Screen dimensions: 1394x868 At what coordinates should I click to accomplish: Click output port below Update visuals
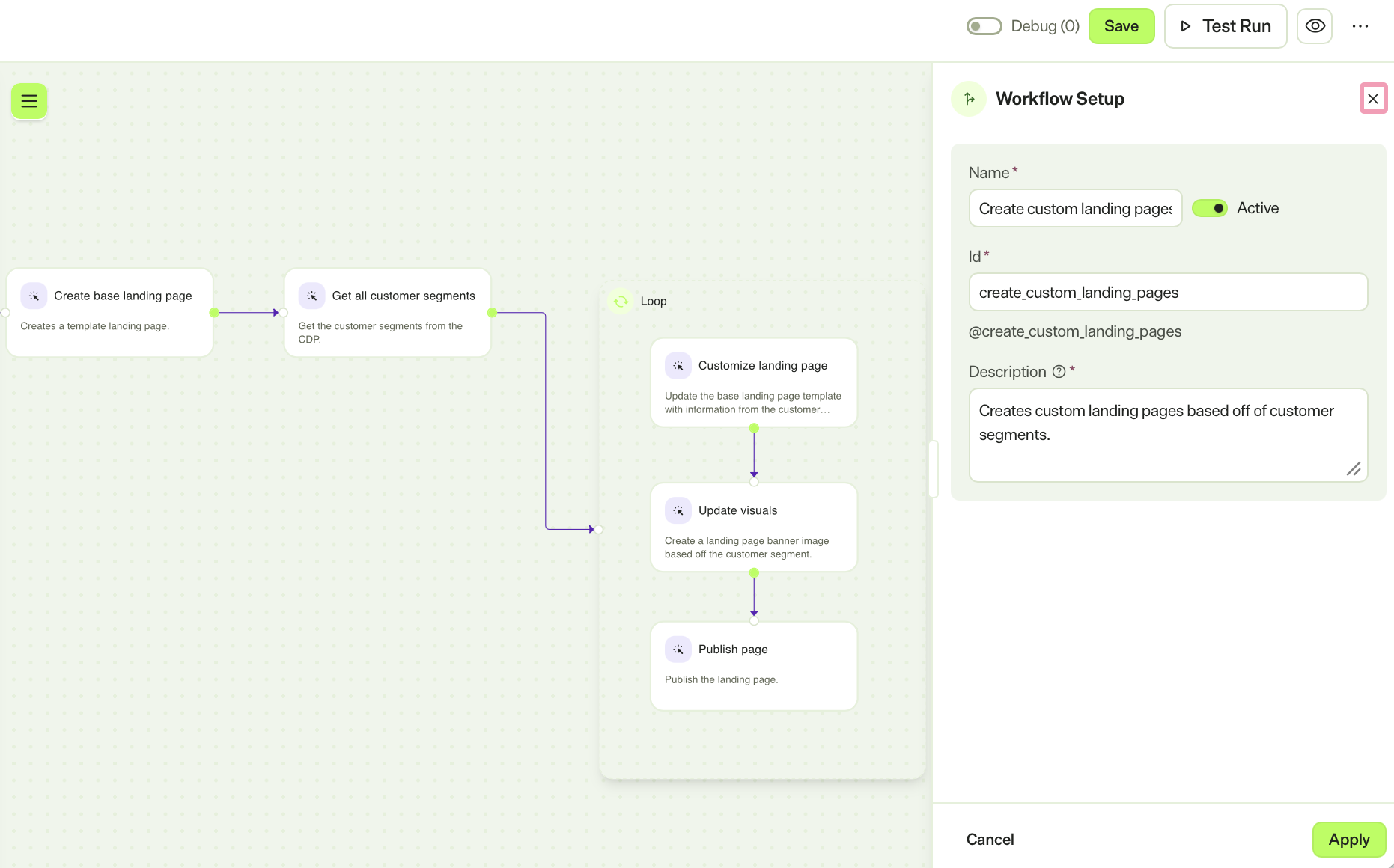[x=754, y=572]
